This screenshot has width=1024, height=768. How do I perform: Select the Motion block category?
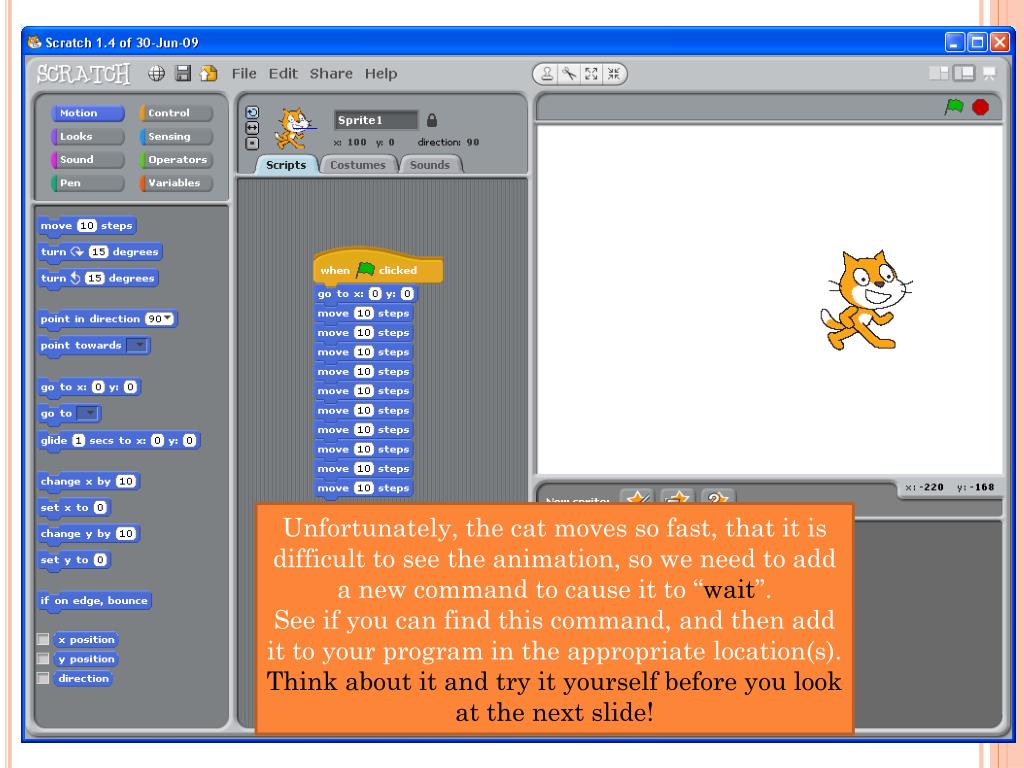pyautogui.click(x=88, y=113)
